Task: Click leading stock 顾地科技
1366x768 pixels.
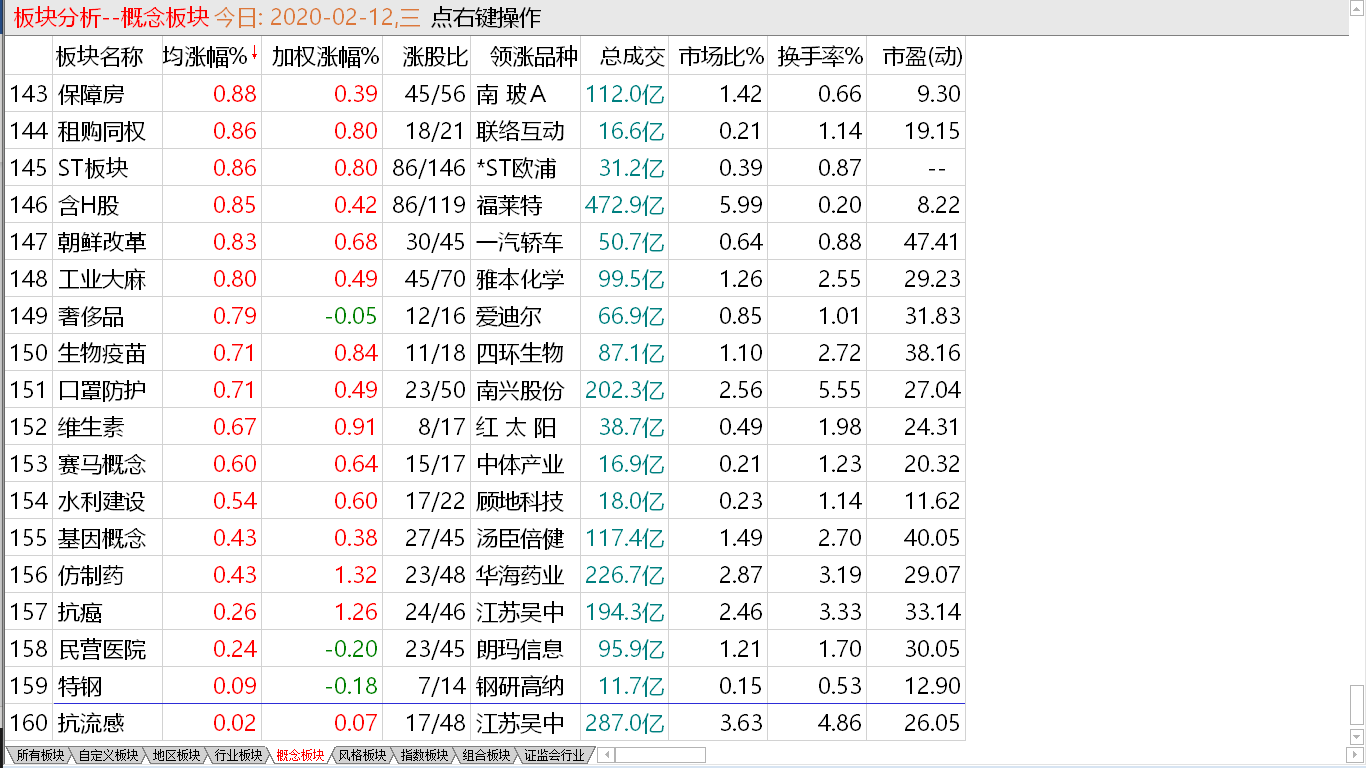Action: [x=520, y=501]
